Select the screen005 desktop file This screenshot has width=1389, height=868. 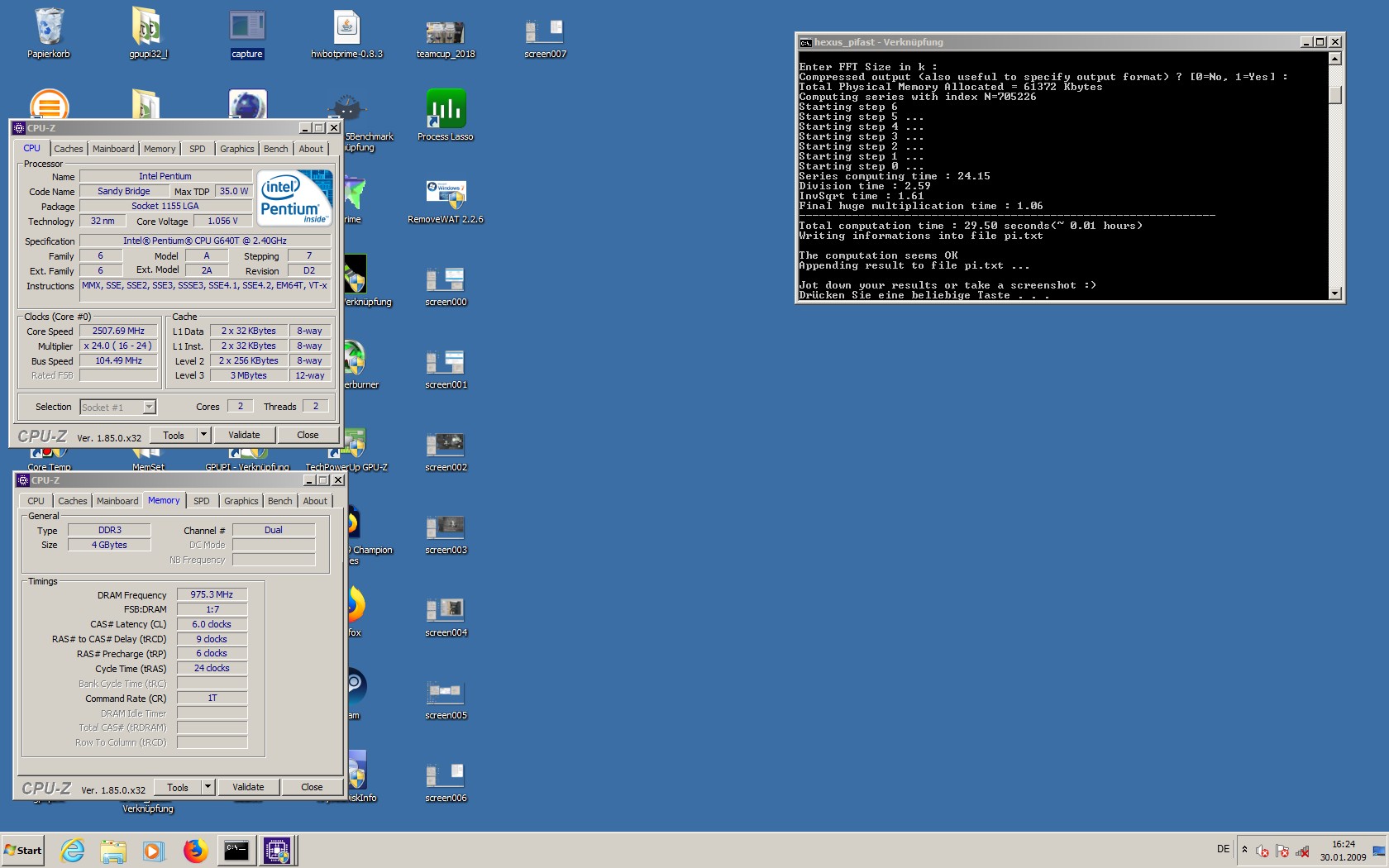[446, 699]
